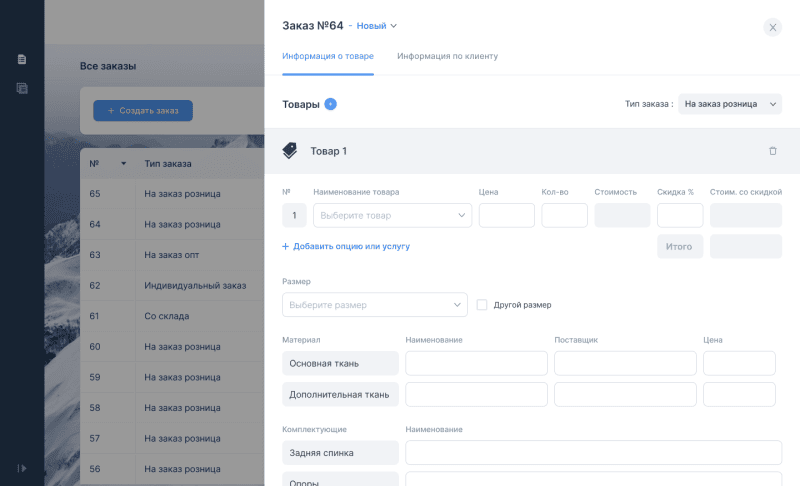Click the Основная ткань material label
This screenshot has height=486, width=800.
click(x=340, y=363)
